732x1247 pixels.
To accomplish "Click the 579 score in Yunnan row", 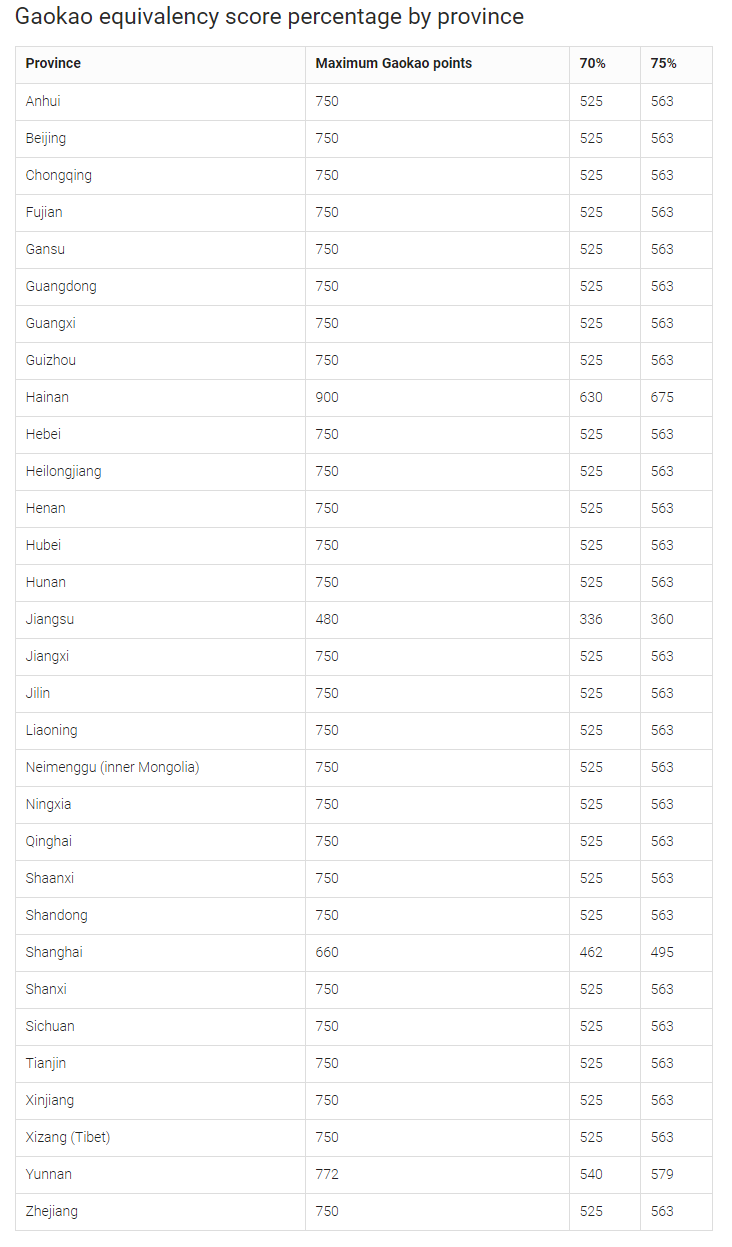I will tap(662, 1174).
